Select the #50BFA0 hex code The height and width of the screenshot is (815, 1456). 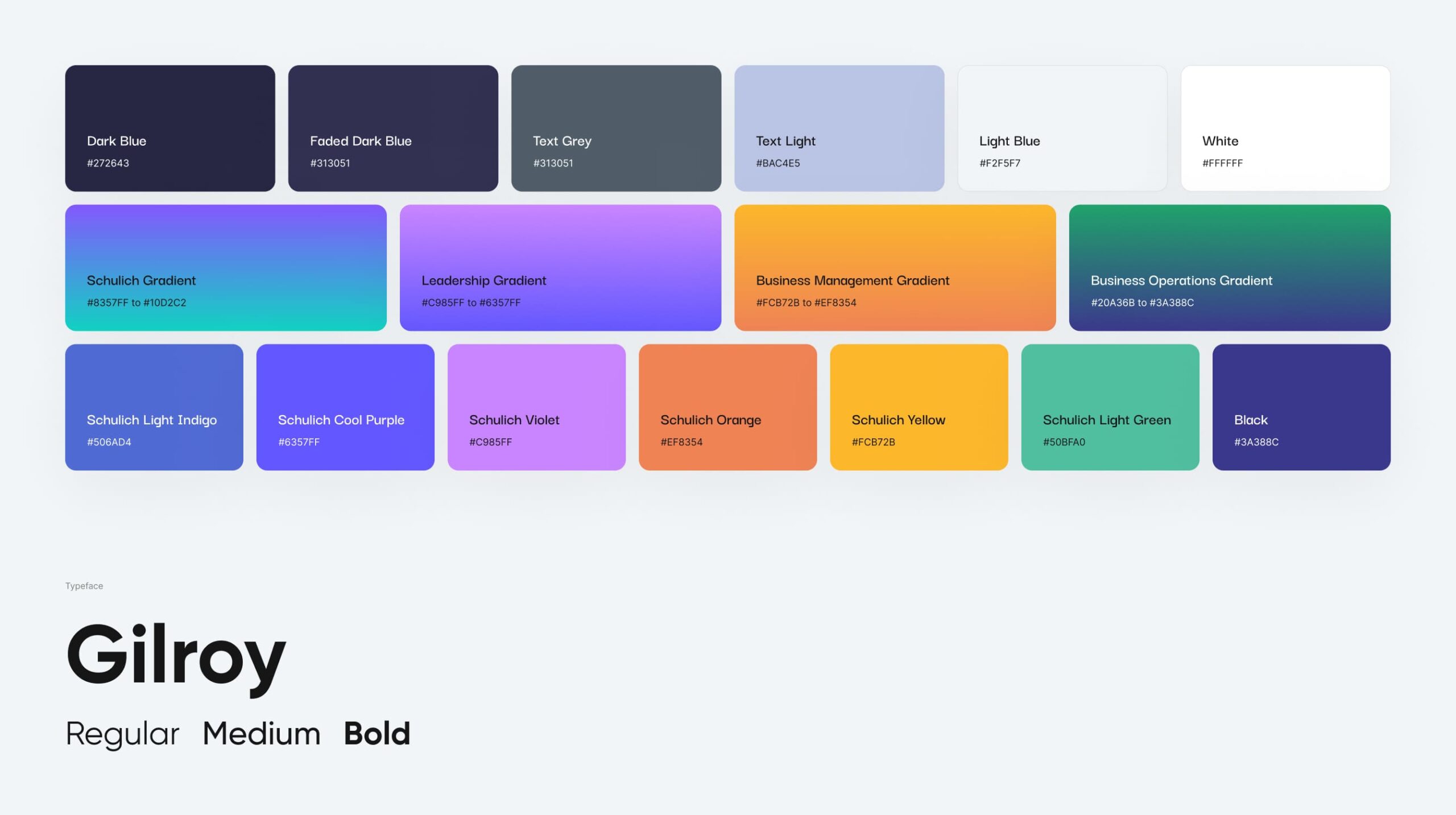1064,442
